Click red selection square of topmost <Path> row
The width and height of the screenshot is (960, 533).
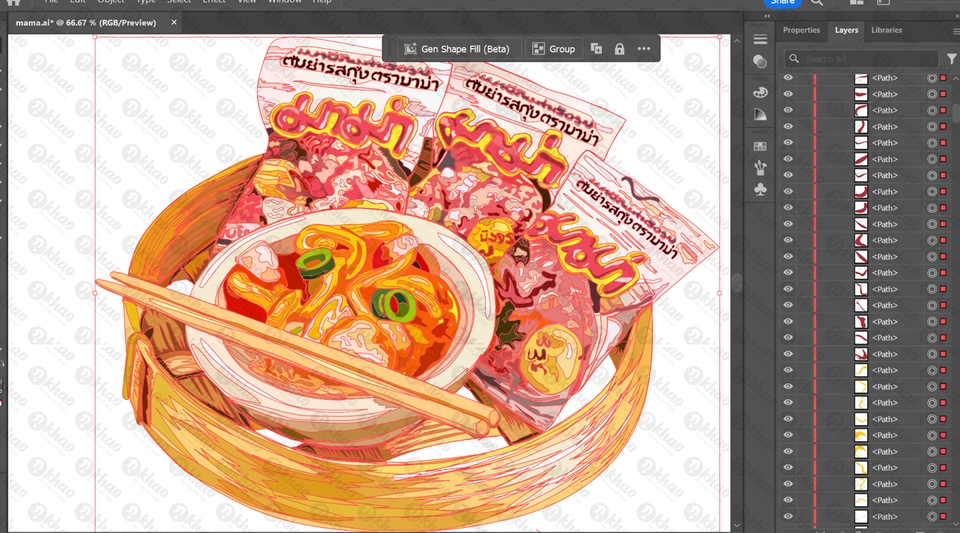pyautogui.click(x=943, y=78)
